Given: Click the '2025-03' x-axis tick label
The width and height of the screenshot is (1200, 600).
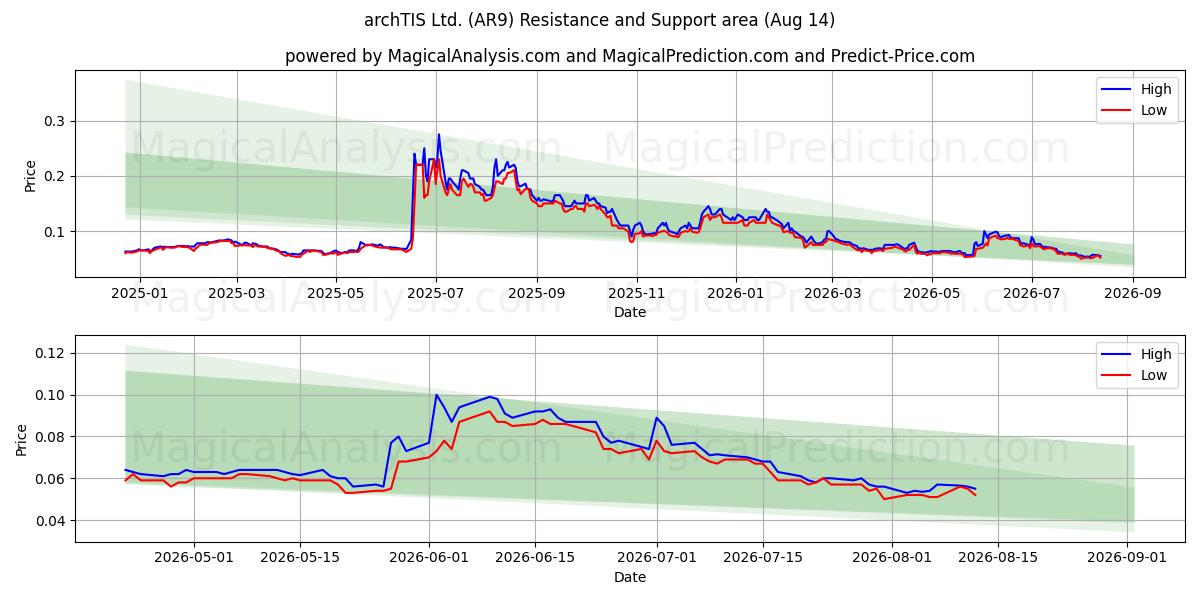Looking at the screenshot, I should coord(237,293).
